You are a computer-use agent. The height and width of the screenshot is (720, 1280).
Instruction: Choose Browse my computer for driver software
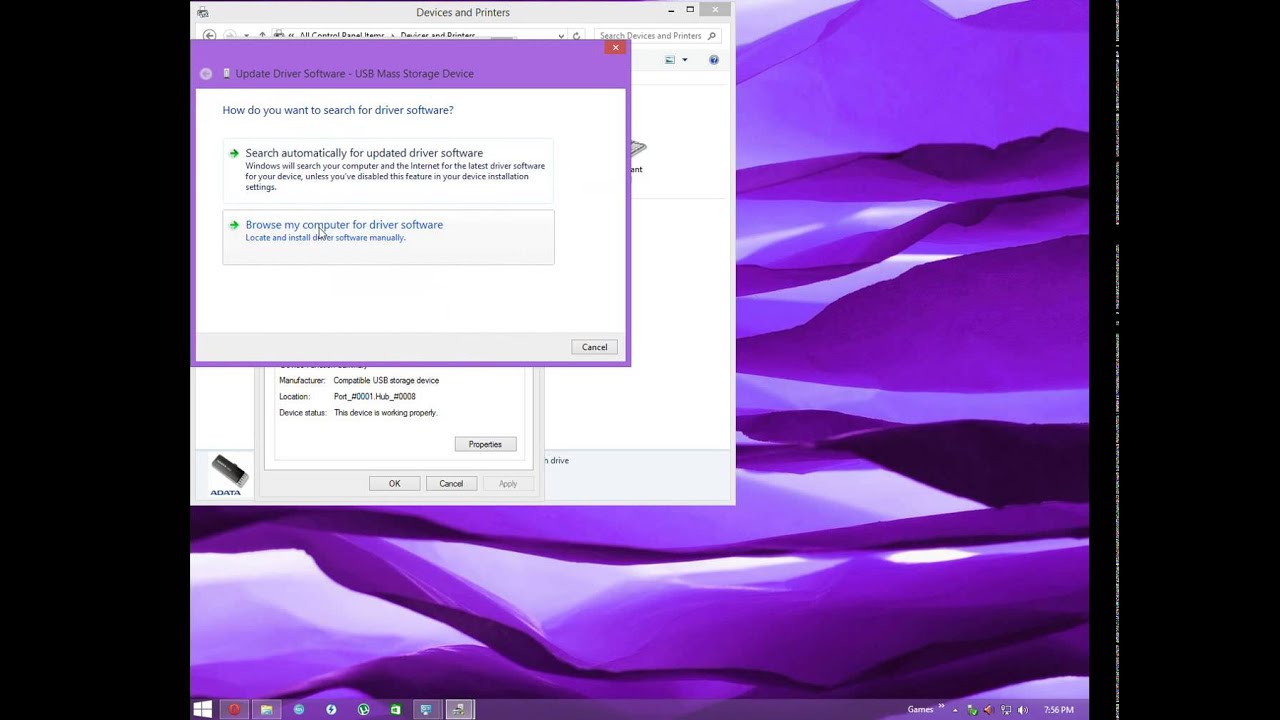tap(388, 237)
